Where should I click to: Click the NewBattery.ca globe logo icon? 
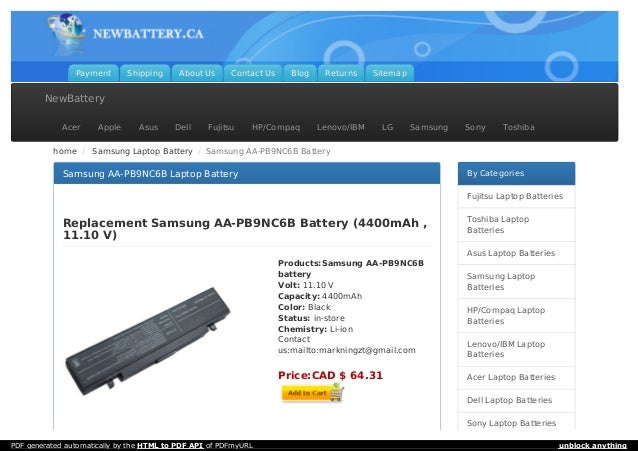click(66, 34)
